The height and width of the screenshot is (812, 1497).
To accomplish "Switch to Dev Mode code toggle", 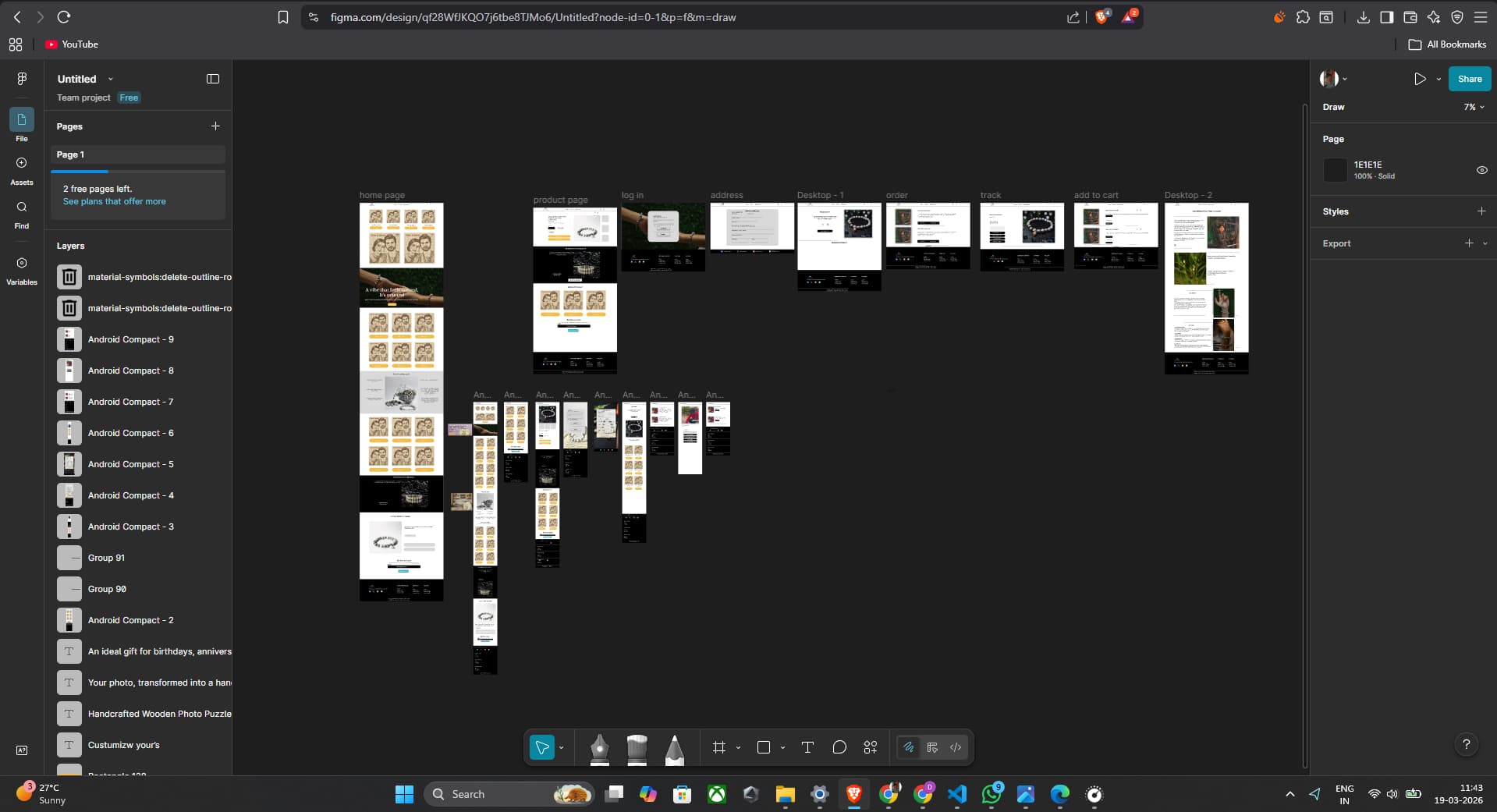I will click(x=956, y=747).
